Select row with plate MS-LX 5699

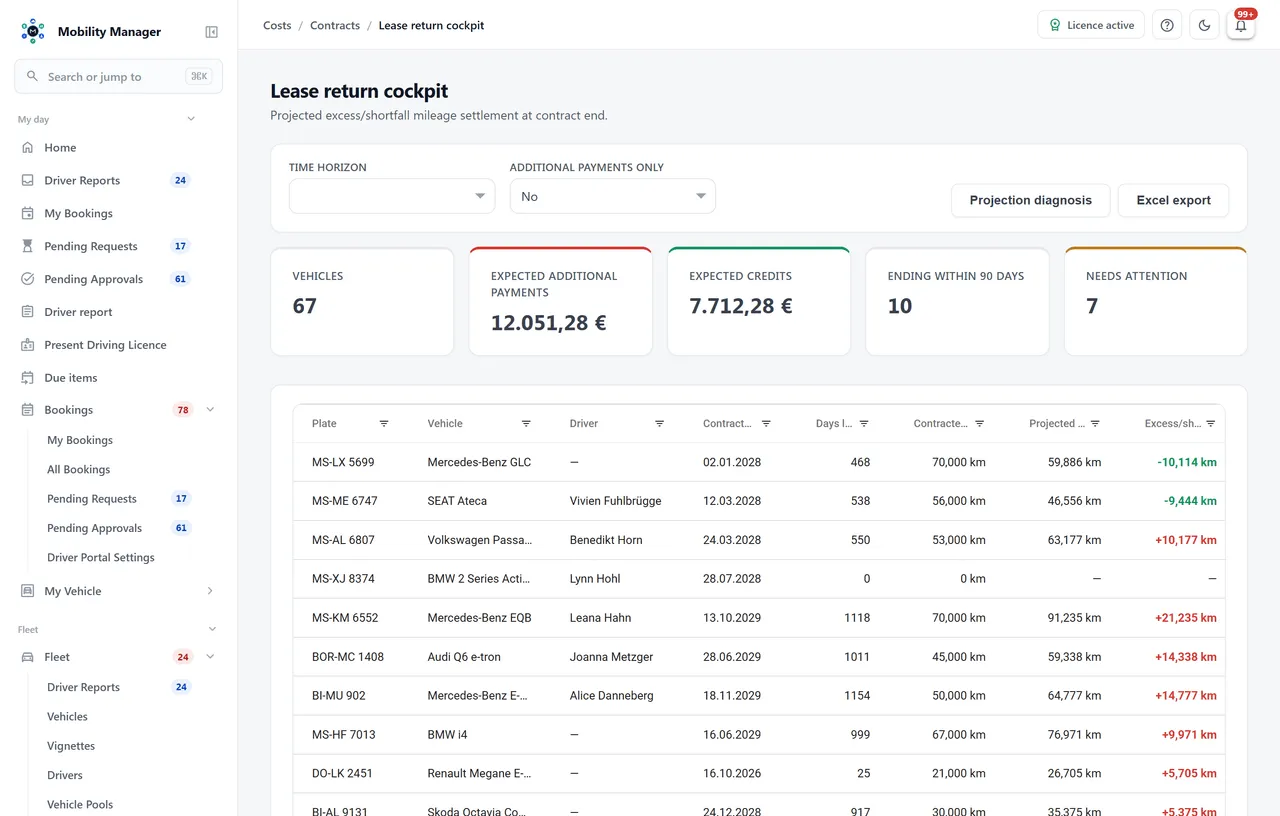point(759,462)
